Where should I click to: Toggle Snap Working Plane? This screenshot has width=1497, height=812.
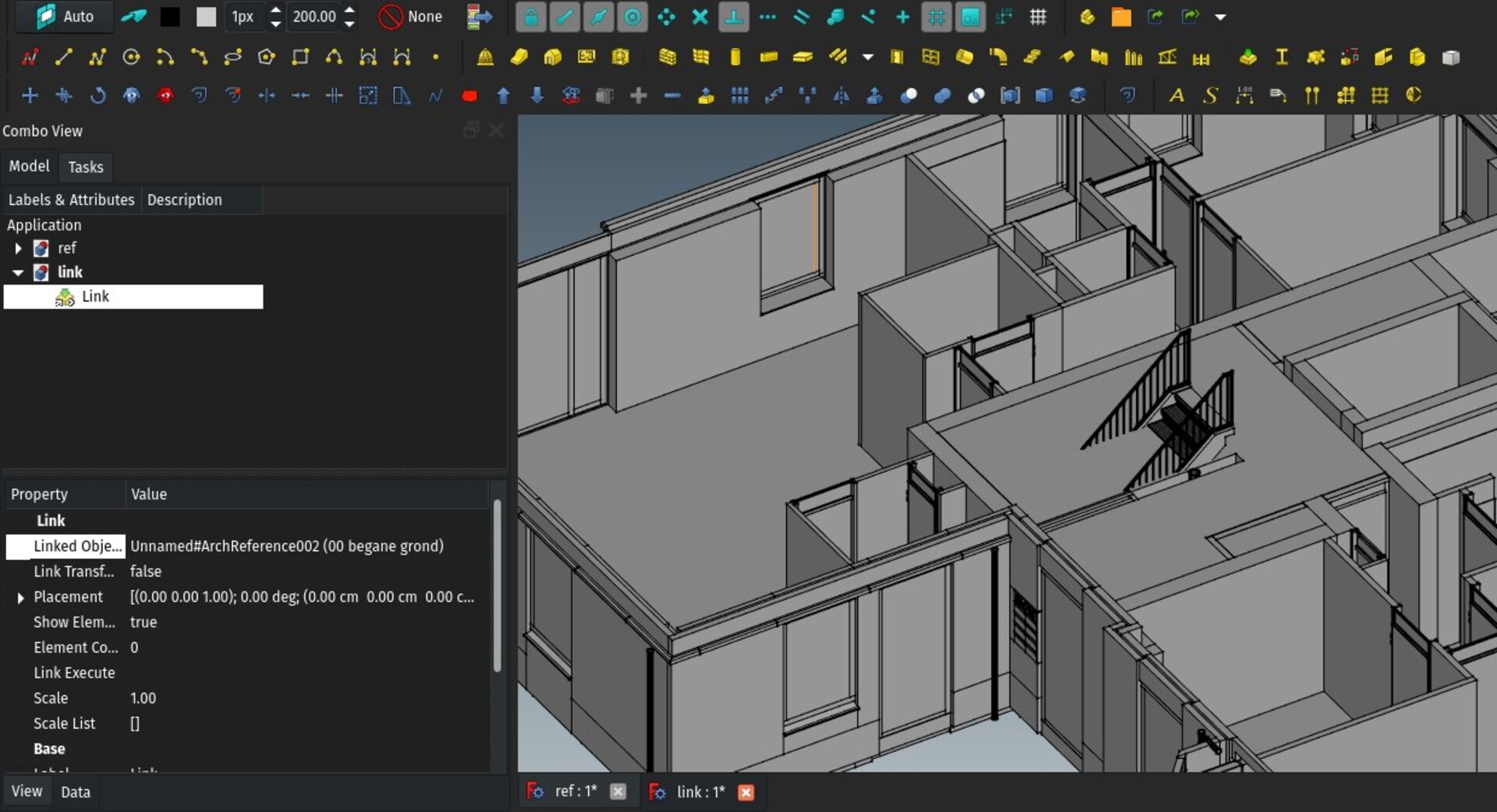[971, 16]
